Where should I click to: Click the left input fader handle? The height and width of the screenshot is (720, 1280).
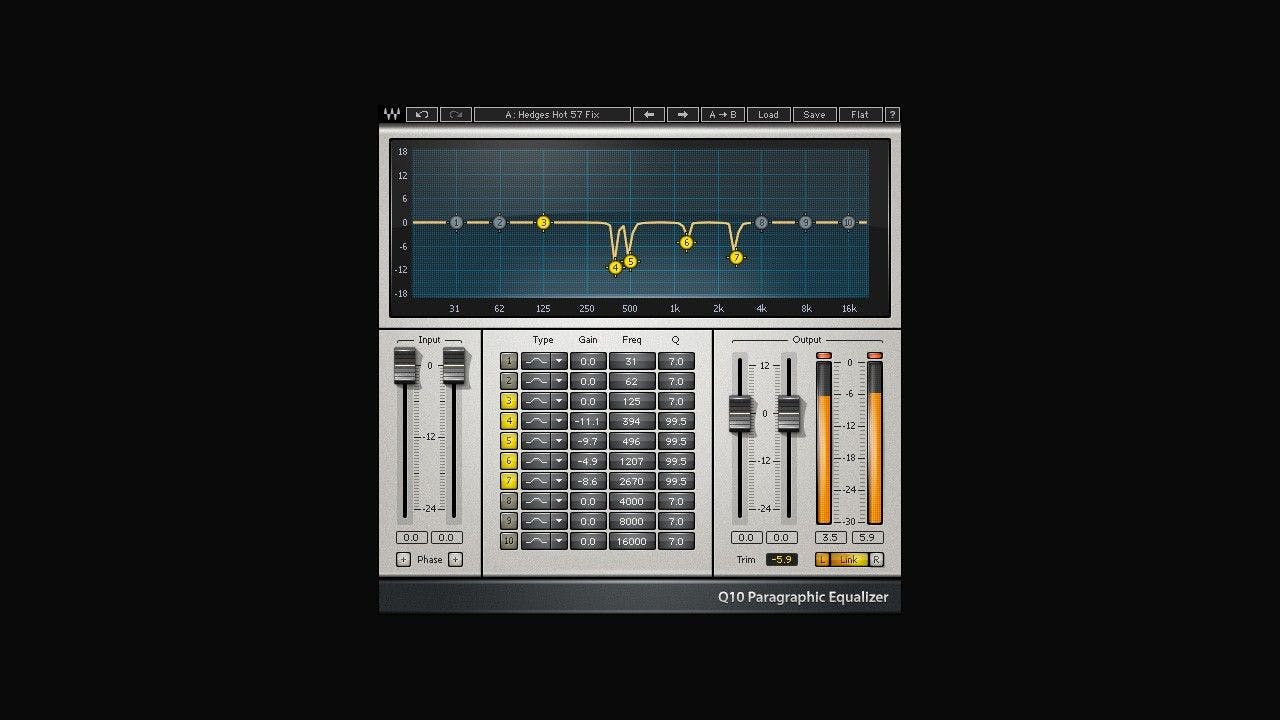405,365
